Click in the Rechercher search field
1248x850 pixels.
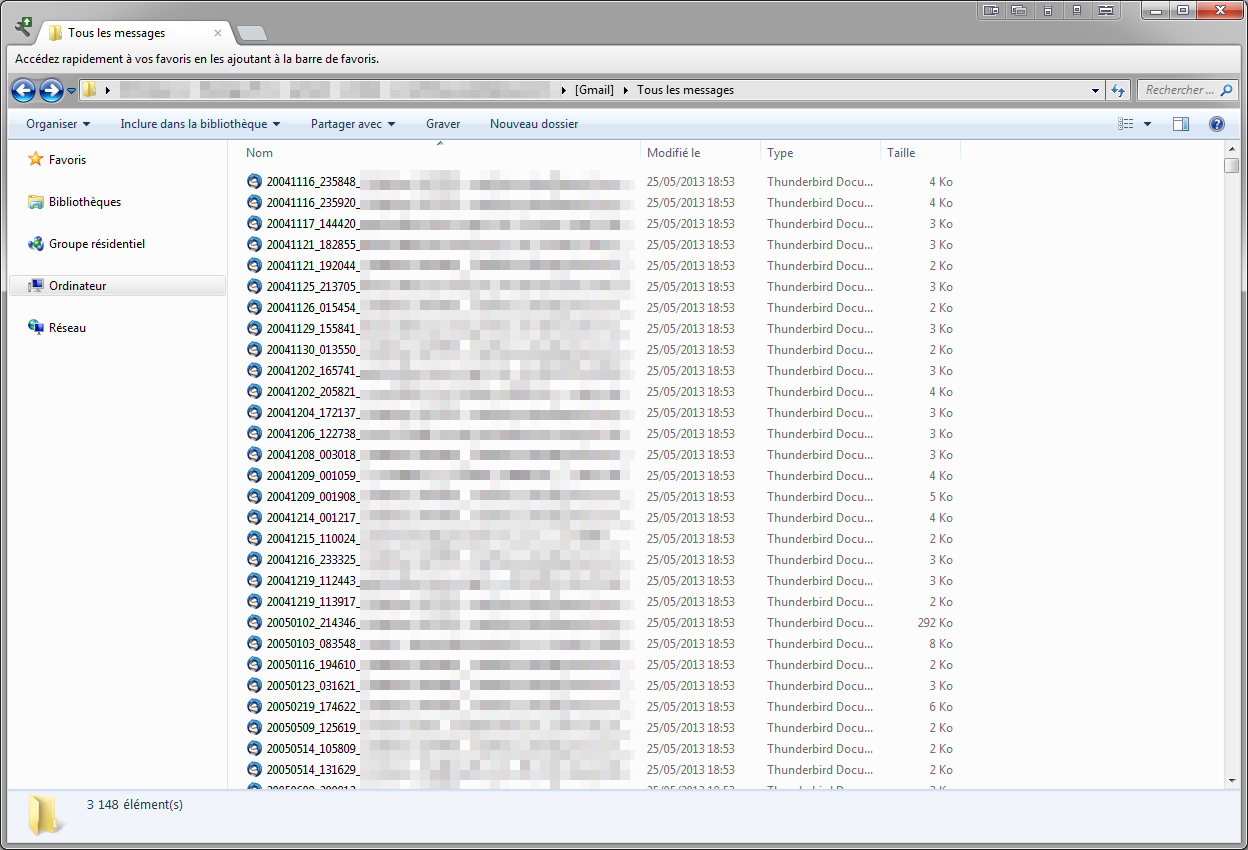[1179, 90]
